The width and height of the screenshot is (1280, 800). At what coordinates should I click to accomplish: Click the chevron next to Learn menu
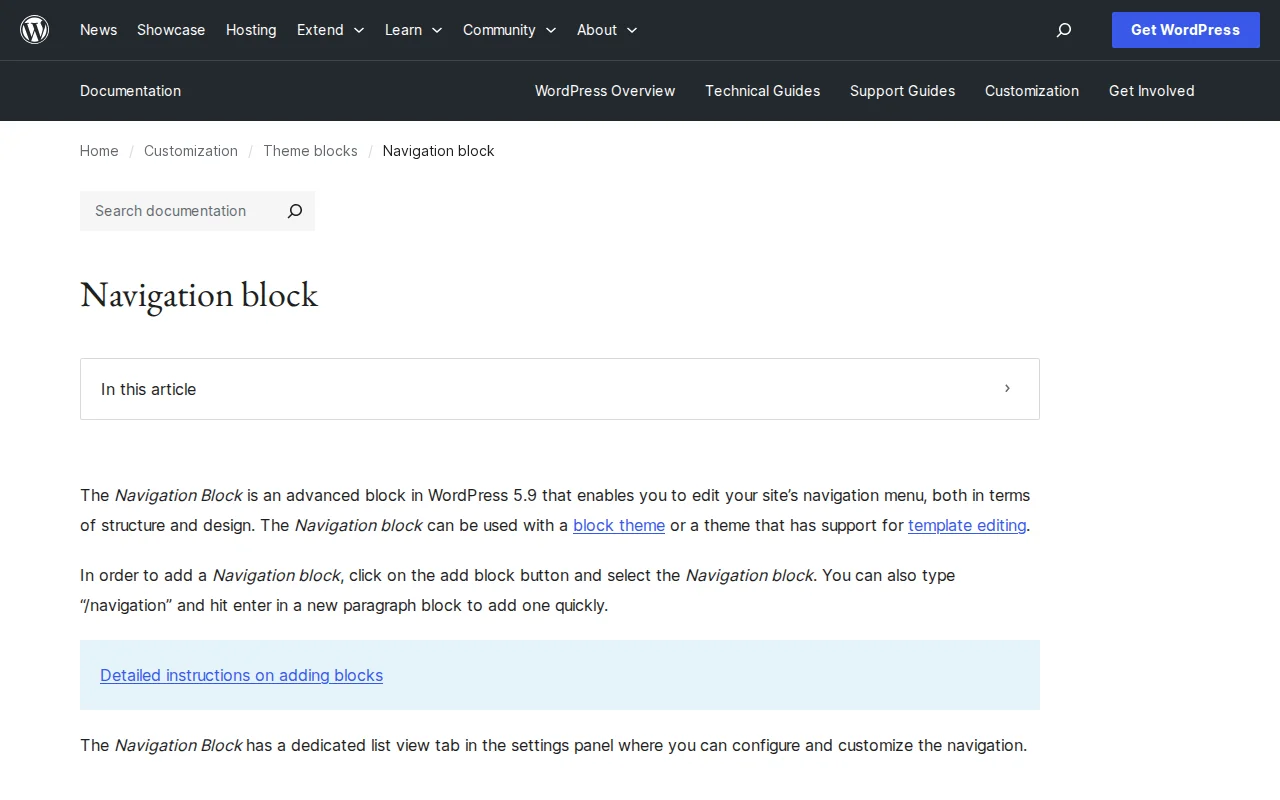point(437,30)
